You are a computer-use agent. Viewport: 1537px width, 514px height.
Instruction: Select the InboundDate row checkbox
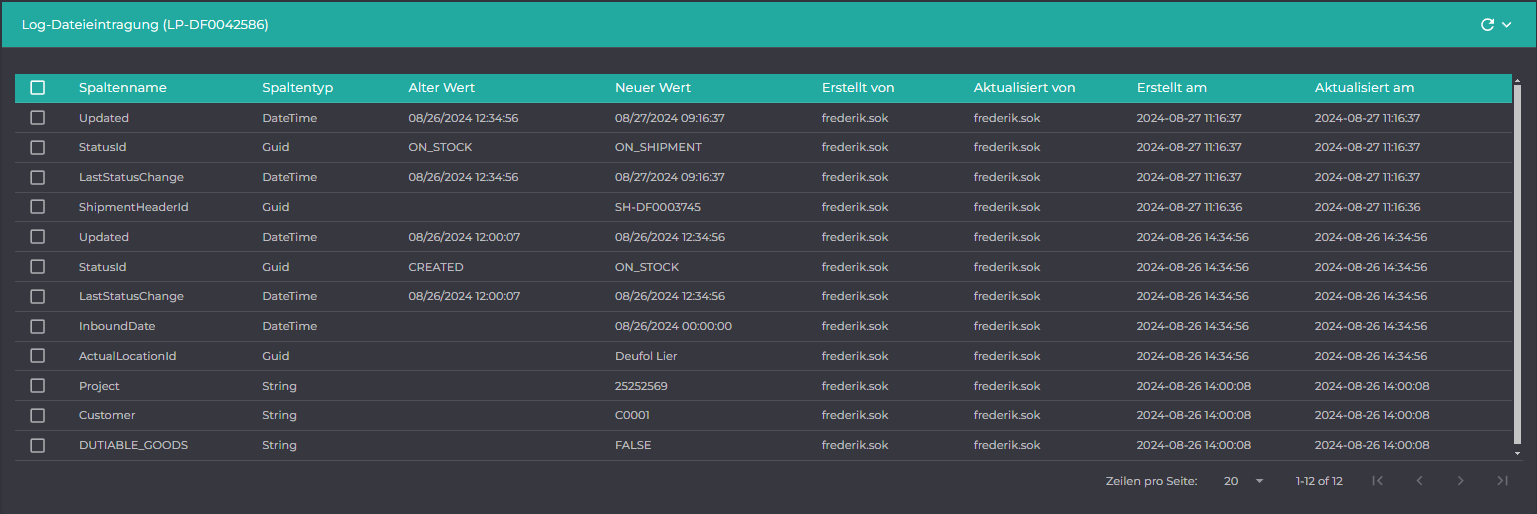pos(38,326)
